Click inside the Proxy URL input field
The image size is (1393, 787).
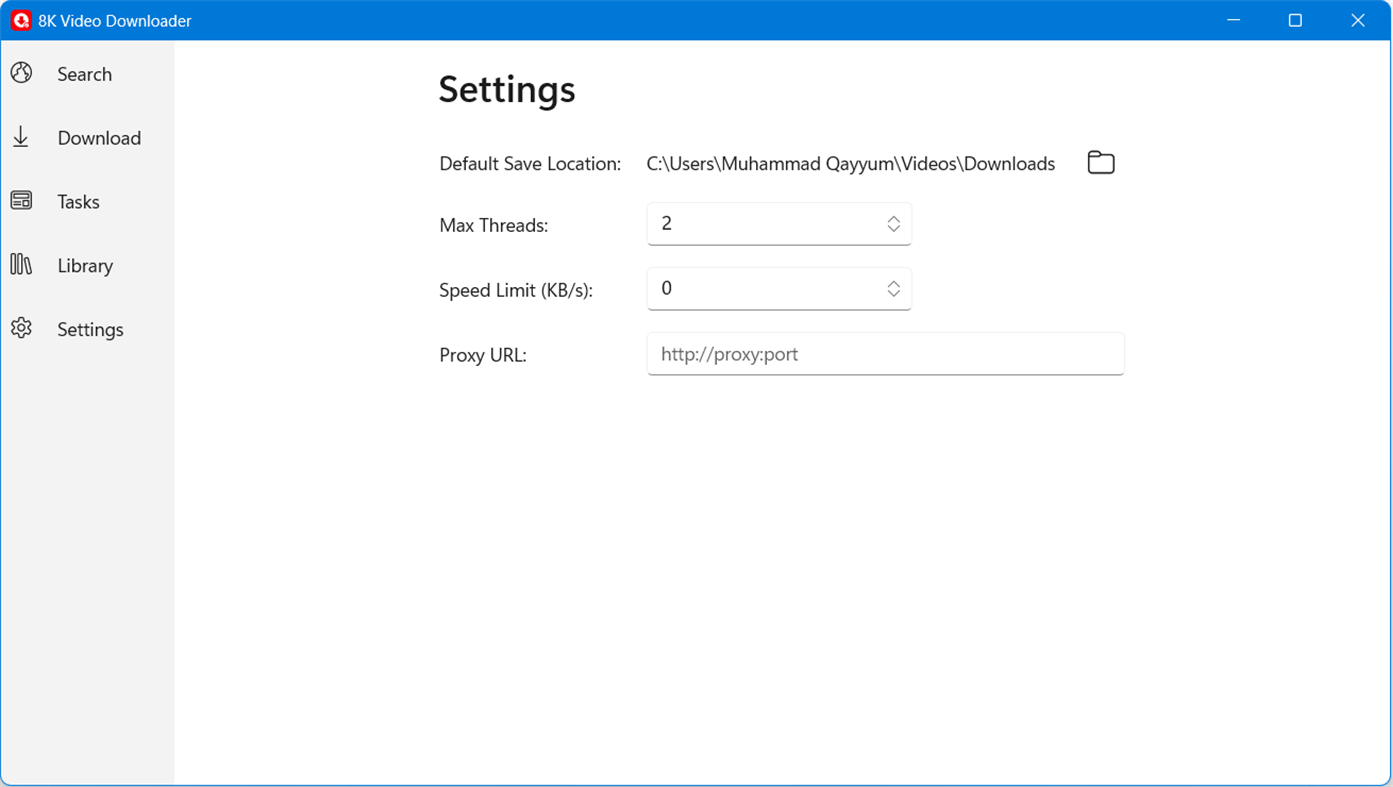(885, 354)
